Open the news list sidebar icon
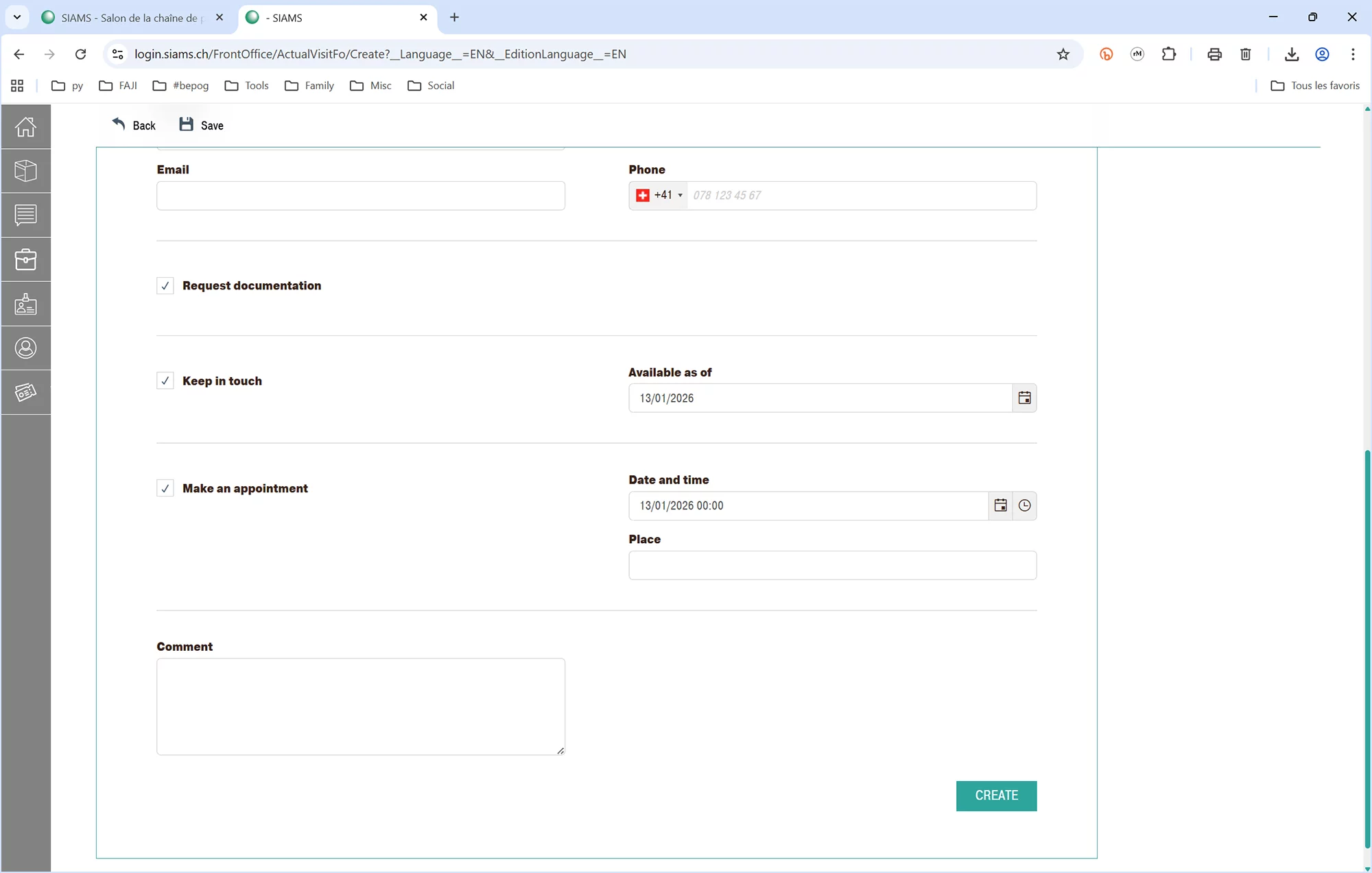Image resolution: width=1372 pixels, height=873 pixels. pos(25,215)
